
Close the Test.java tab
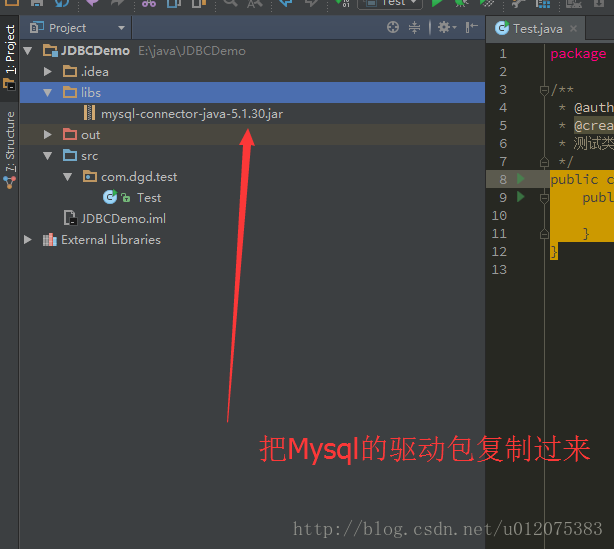573,29
